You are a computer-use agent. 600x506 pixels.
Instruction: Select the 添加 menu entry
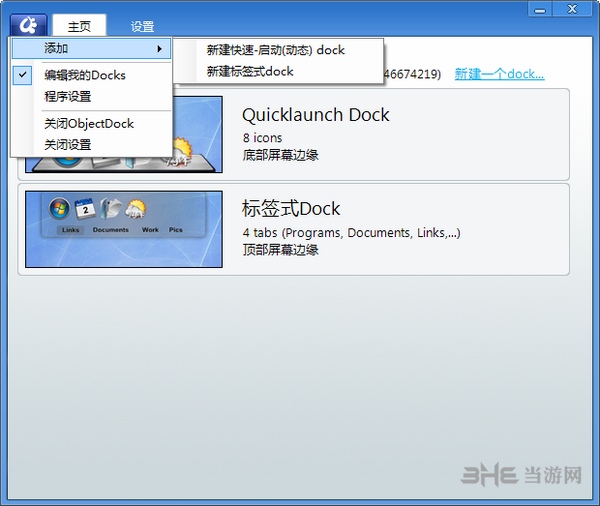point(91,49)
